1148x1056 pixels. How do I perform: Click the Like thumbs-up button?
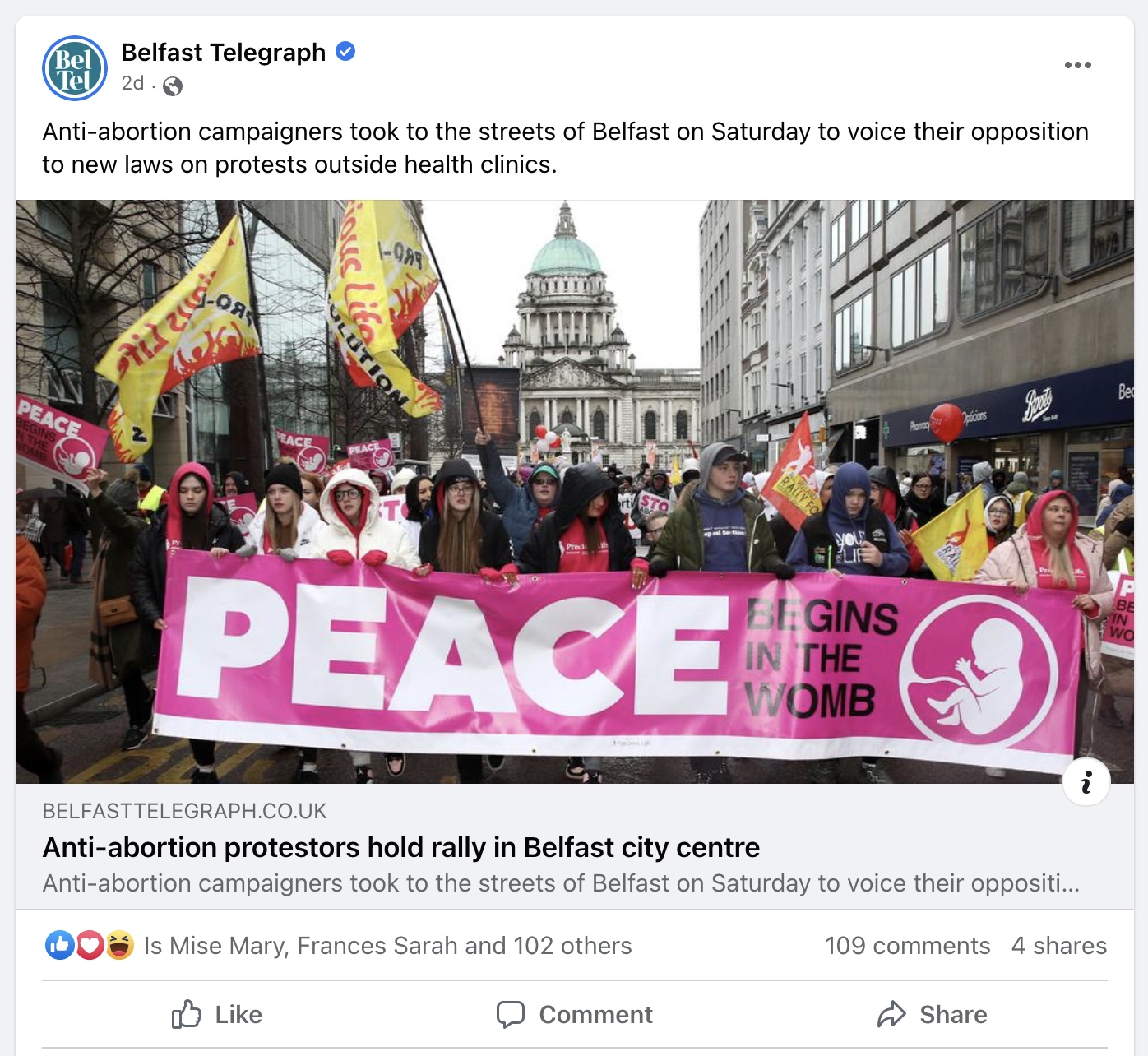[x=217, y=1015]
